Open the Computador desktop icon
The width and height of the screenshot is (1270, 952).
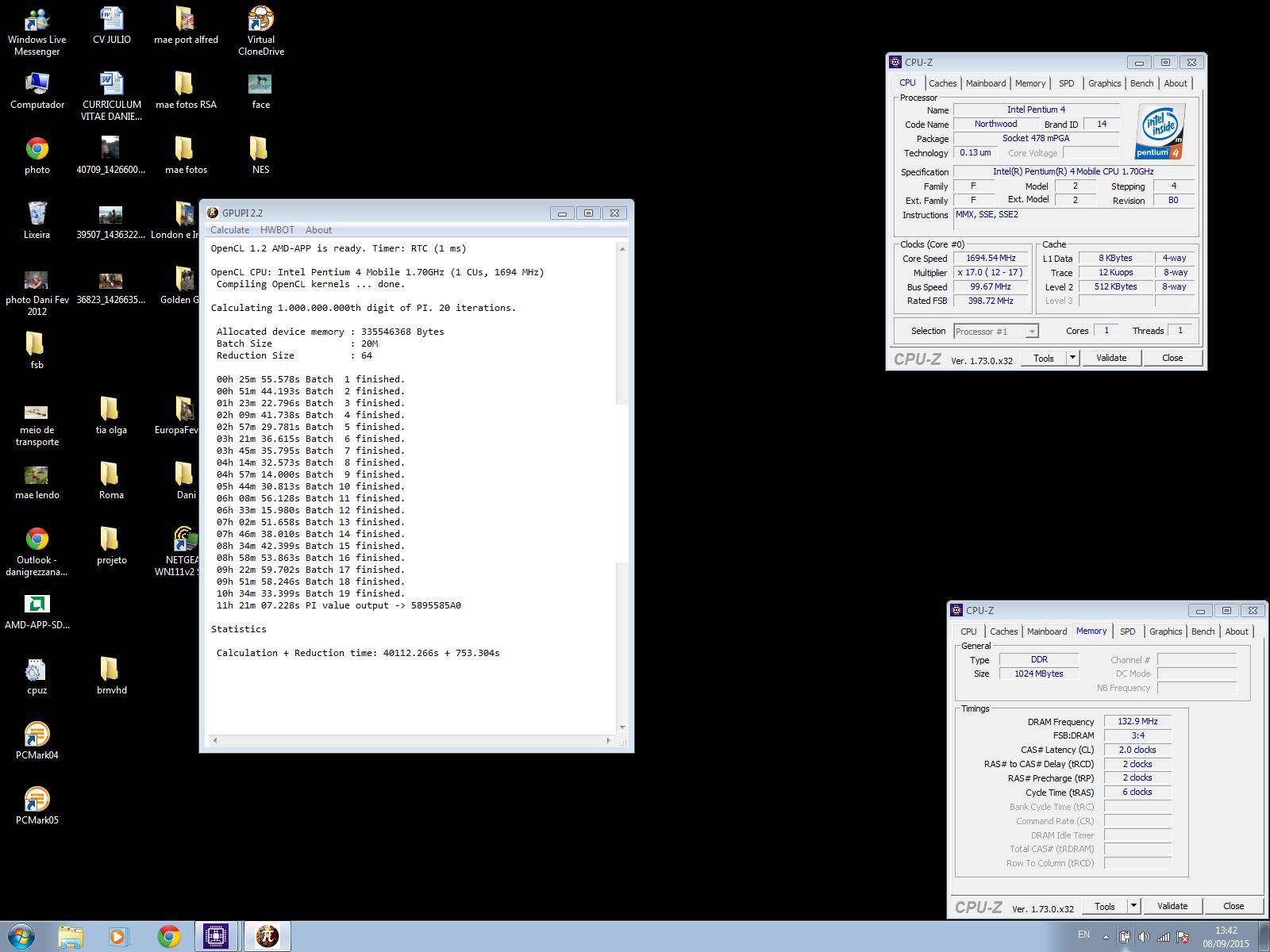point(37,90)
